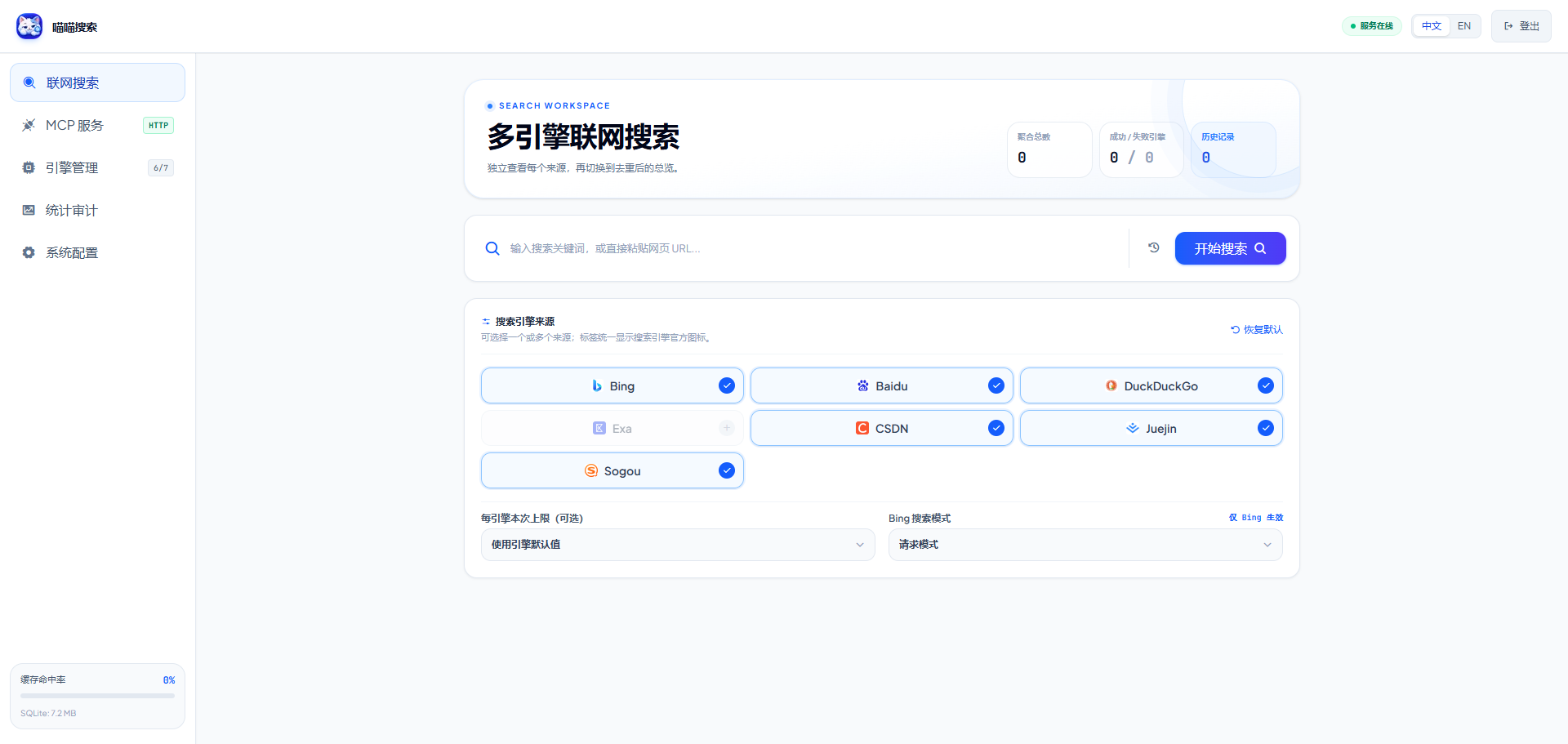This screenshot has width=1568, height=744.
Task: Click the 多引擎联网搜索 heading
Action: [583, 136]
